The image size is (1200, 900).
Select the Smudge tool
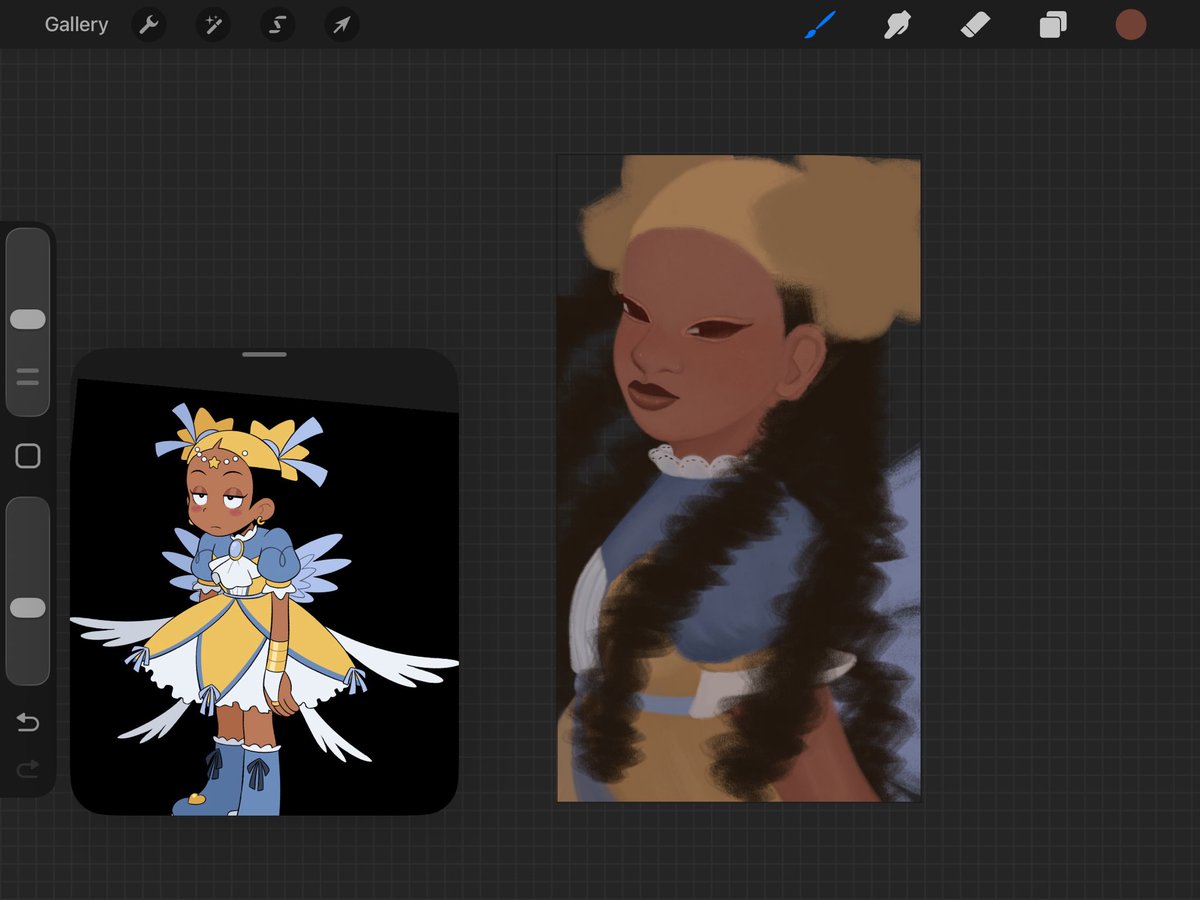coord(897,25)
